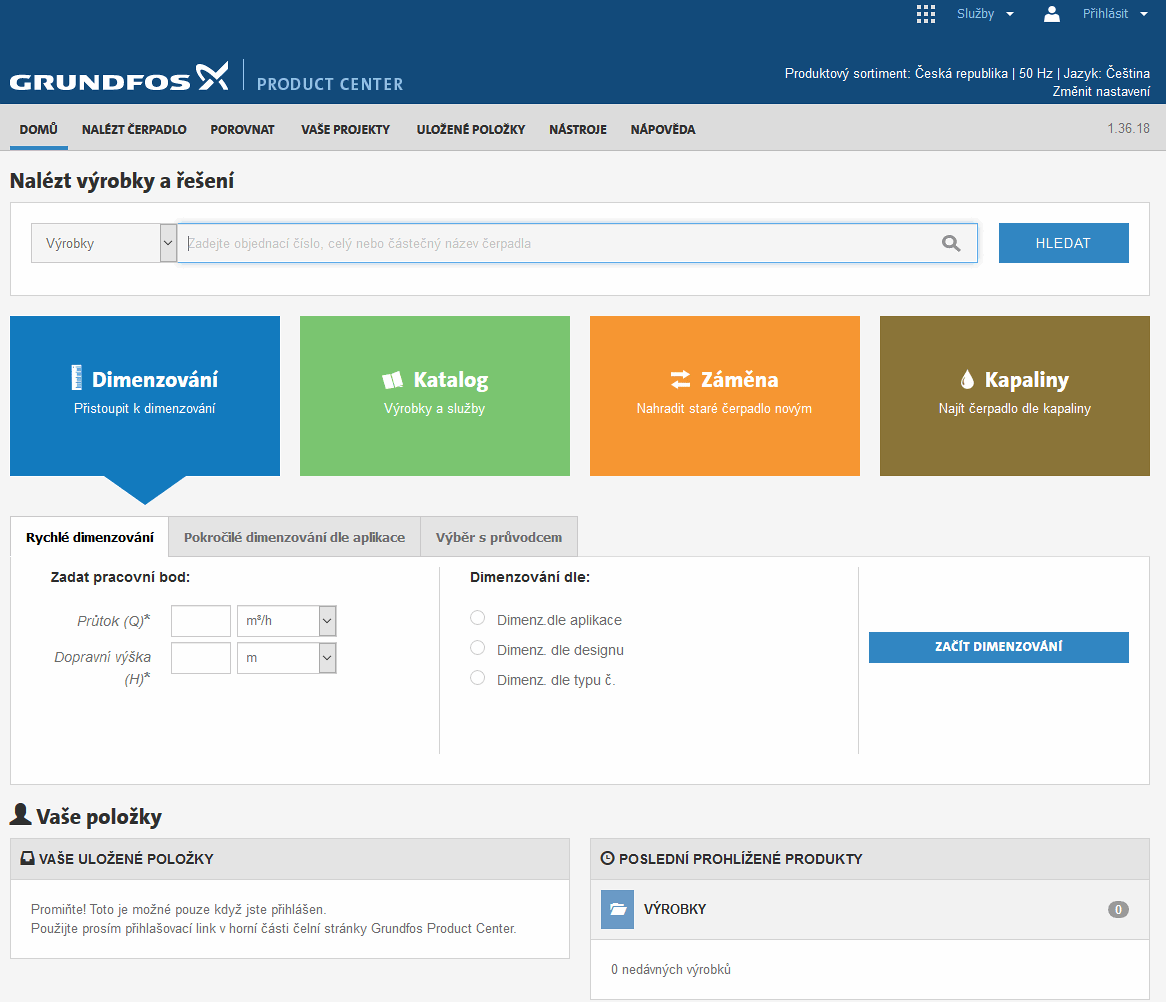
Task: Expand the m³/h flow unit dropdown
Action: coord(286,621)
